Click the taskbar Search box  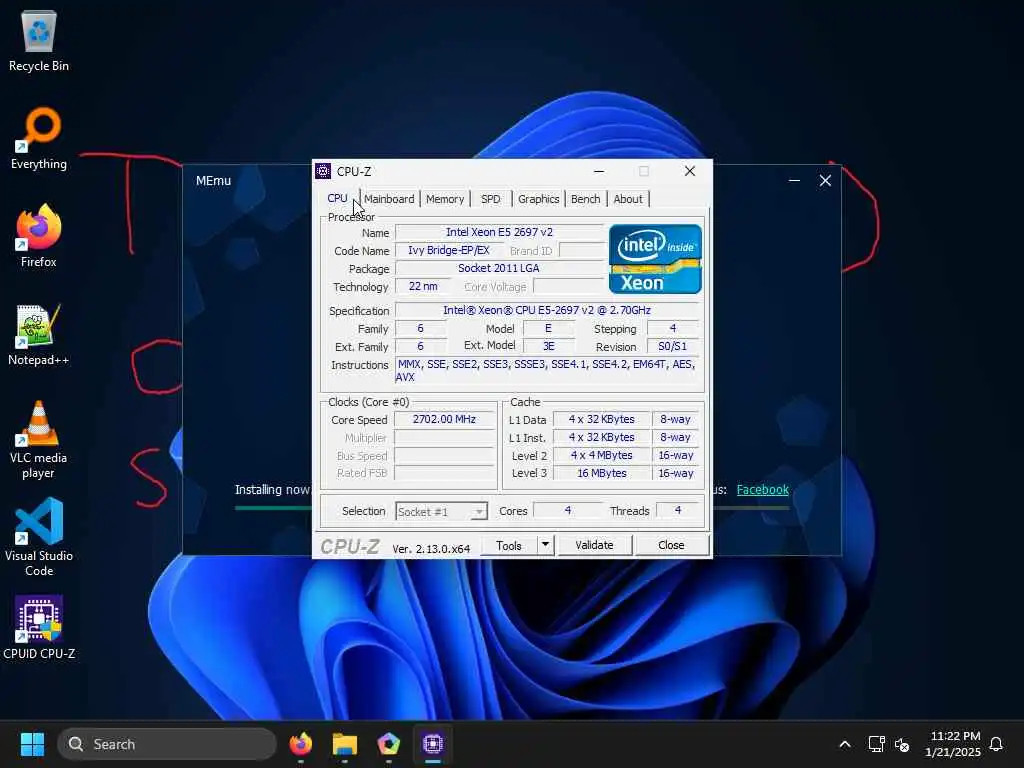[x=167, y=744]
